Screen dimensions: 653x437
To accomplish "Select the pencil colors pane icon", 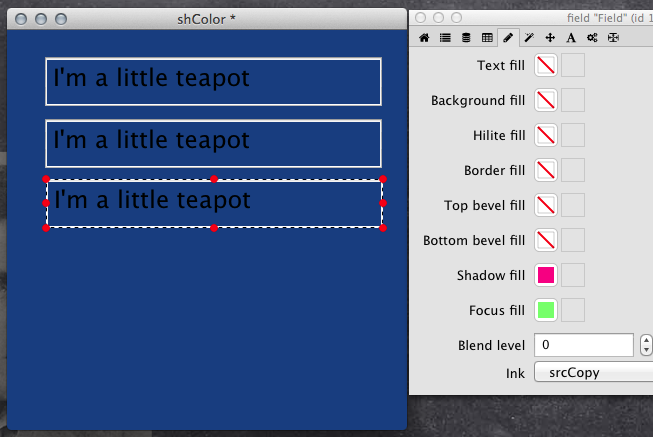I will click(x=508, y=38).
